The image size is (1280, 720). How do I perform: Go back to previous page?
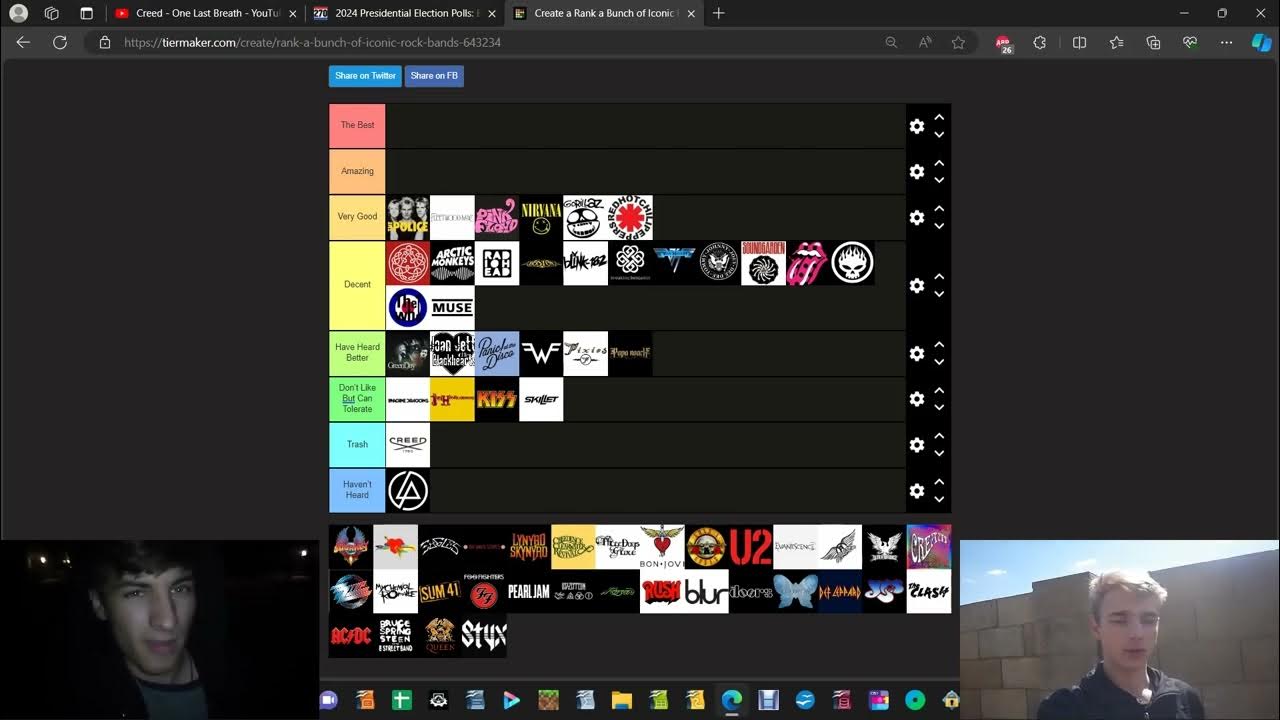pyautogui.click(x=23, y=42)
